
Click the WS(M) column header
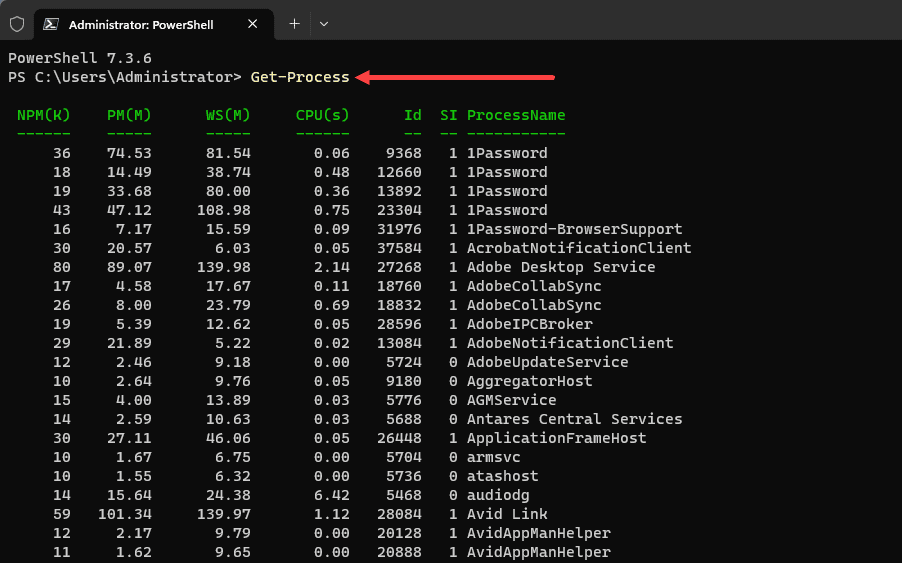click(x=228, y=115)
